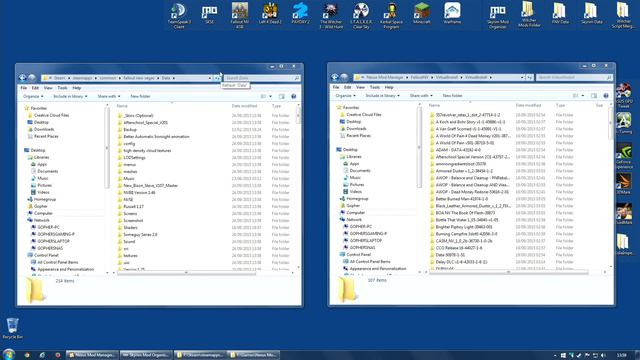Open the File menu in the VirtualInstall window
The height and width of the screenshot is (360, 640).
click(x=336, y=87)
